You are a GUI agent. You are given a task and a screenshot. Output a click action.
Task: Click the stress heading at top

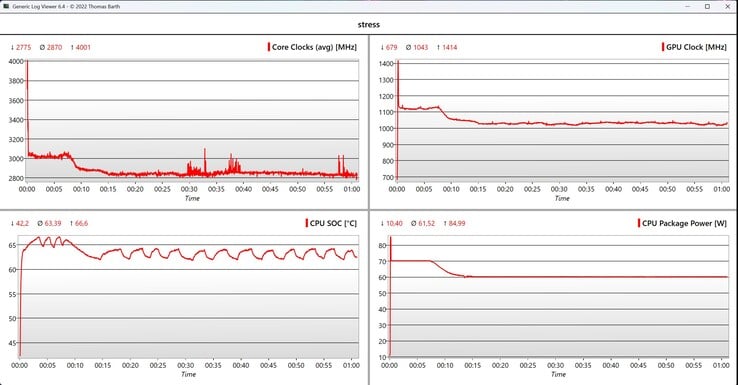click(369, 24)
